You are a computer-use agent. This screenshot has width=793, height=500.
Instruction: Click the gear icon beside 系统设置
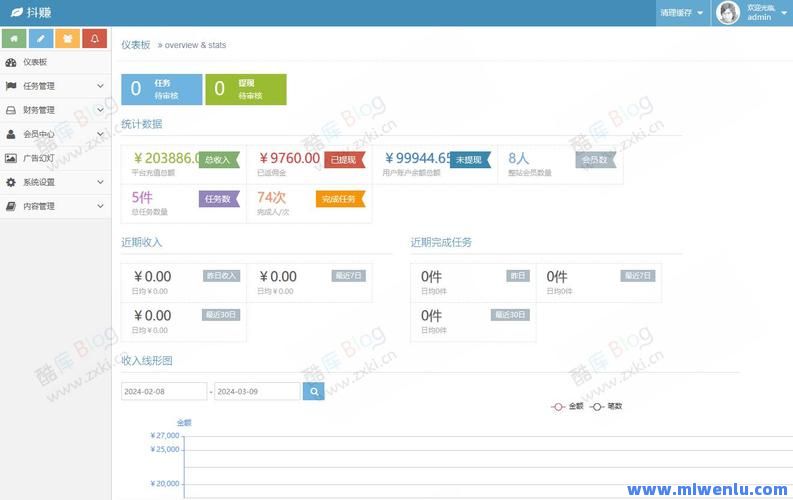tap(11, 182)
